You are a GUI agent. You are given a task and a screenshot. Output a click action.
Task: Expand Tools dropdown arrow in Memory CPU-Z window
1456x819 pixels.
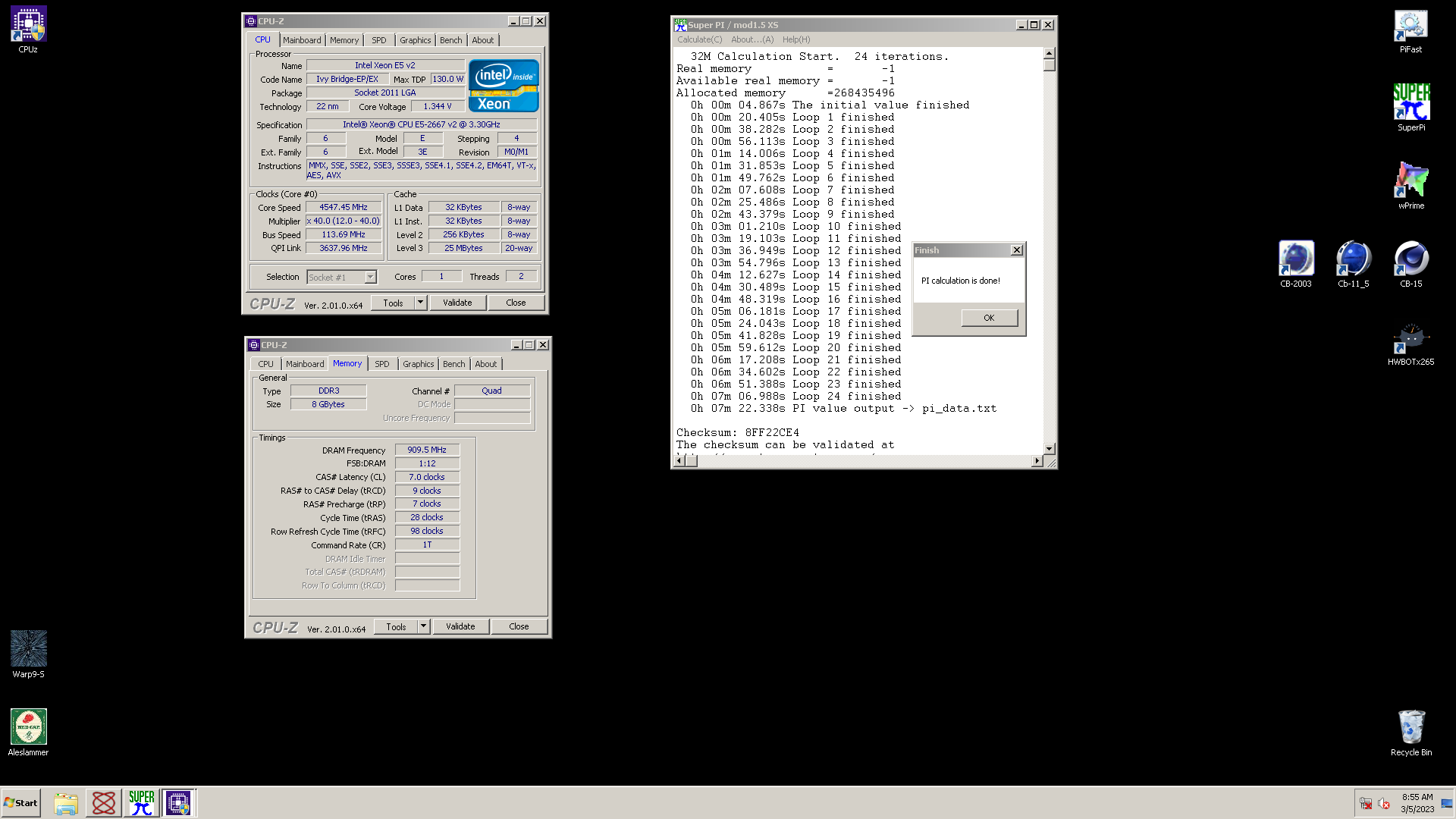(423, 626)
